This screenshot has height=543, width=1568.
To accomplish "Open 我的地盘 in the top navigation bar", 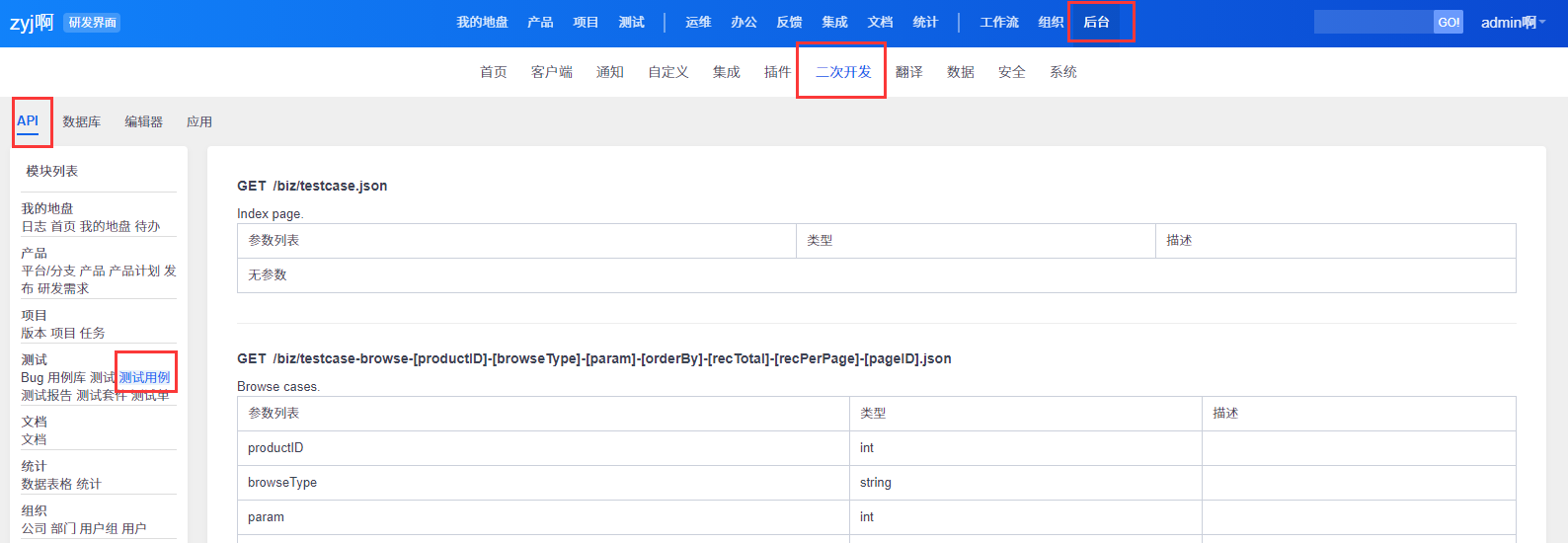I will coord(482,22).
